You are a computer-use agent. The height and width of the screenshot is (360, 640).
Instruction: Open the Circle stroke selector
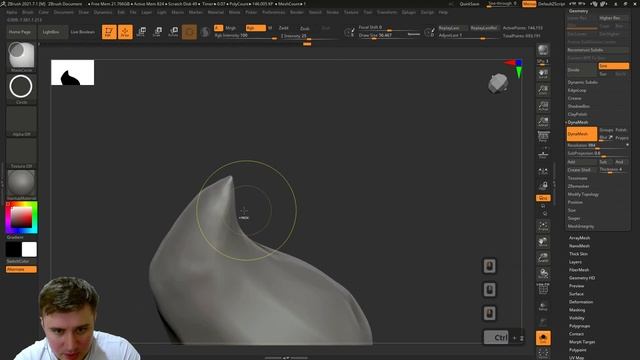21,89
